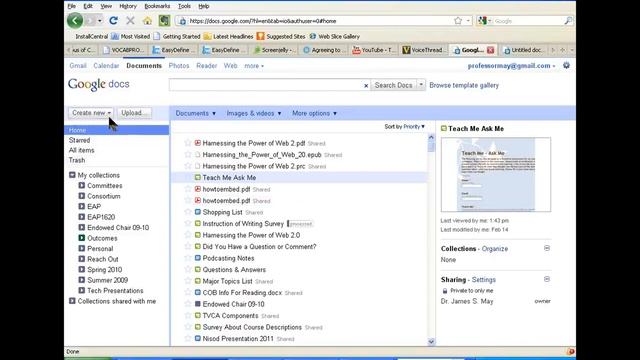Switch to the YouTube browser tab
The height and width of the screenshot is (360, 640).
click(x=374, y=50)
